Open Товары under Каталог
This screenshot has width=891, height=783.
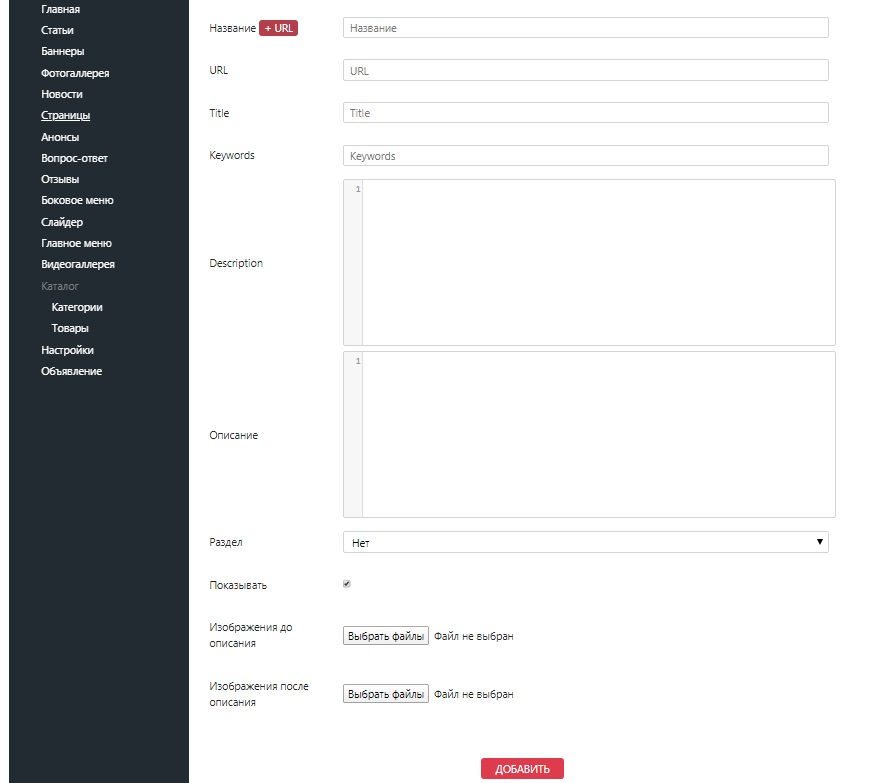(70, 328)
